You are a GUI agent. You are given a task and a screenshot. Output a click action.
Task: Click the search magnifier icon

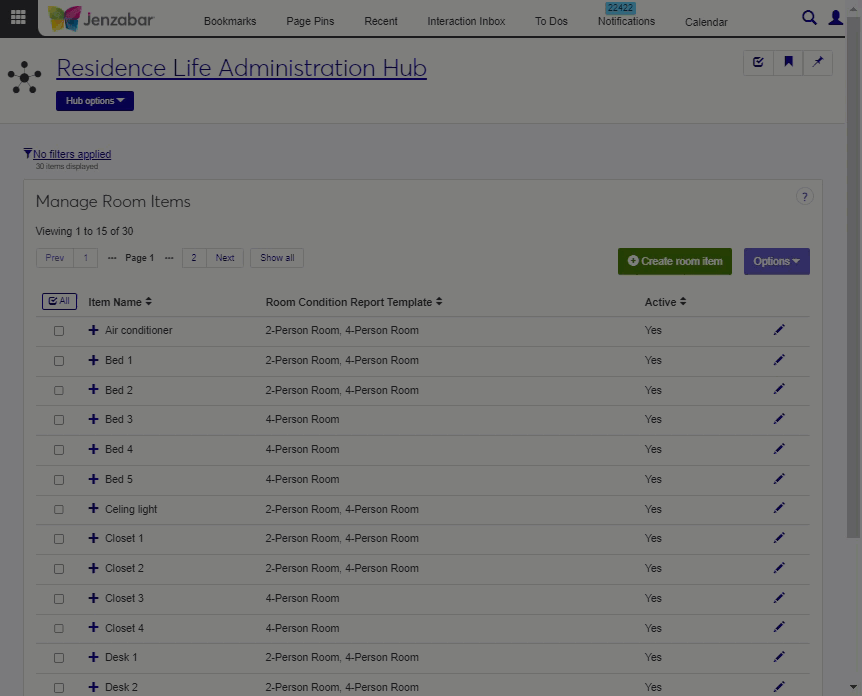coord(810,17)
